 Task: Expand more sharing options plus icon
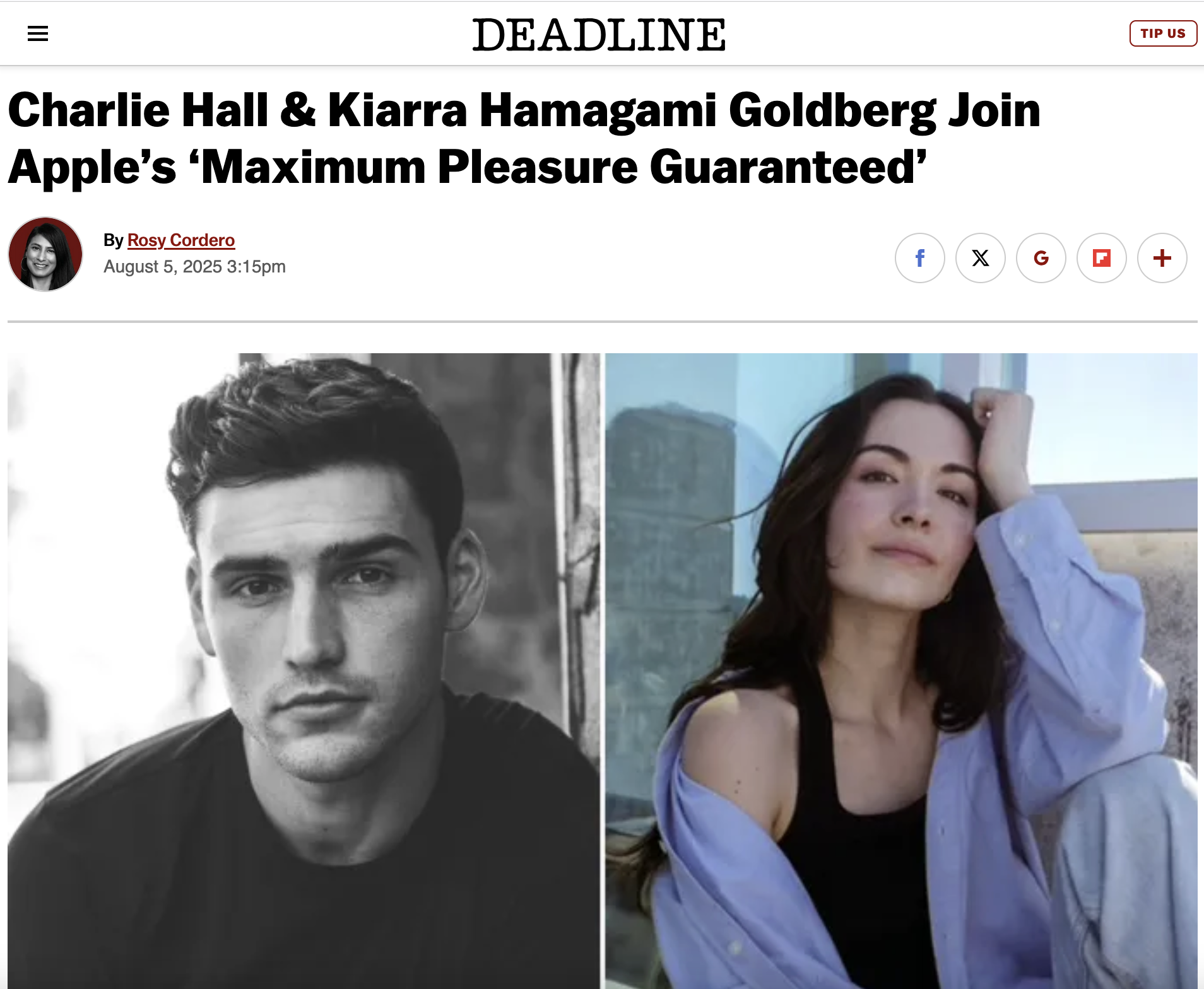[1162, 258]
